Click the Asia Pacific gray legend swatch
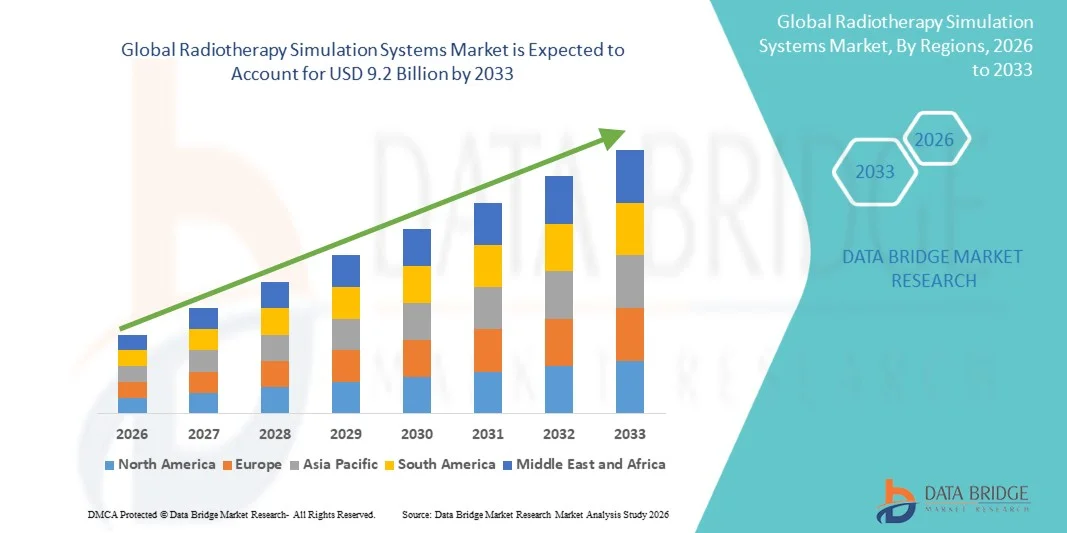Screen dimensions: 1067x533 (x=295, y=466)
